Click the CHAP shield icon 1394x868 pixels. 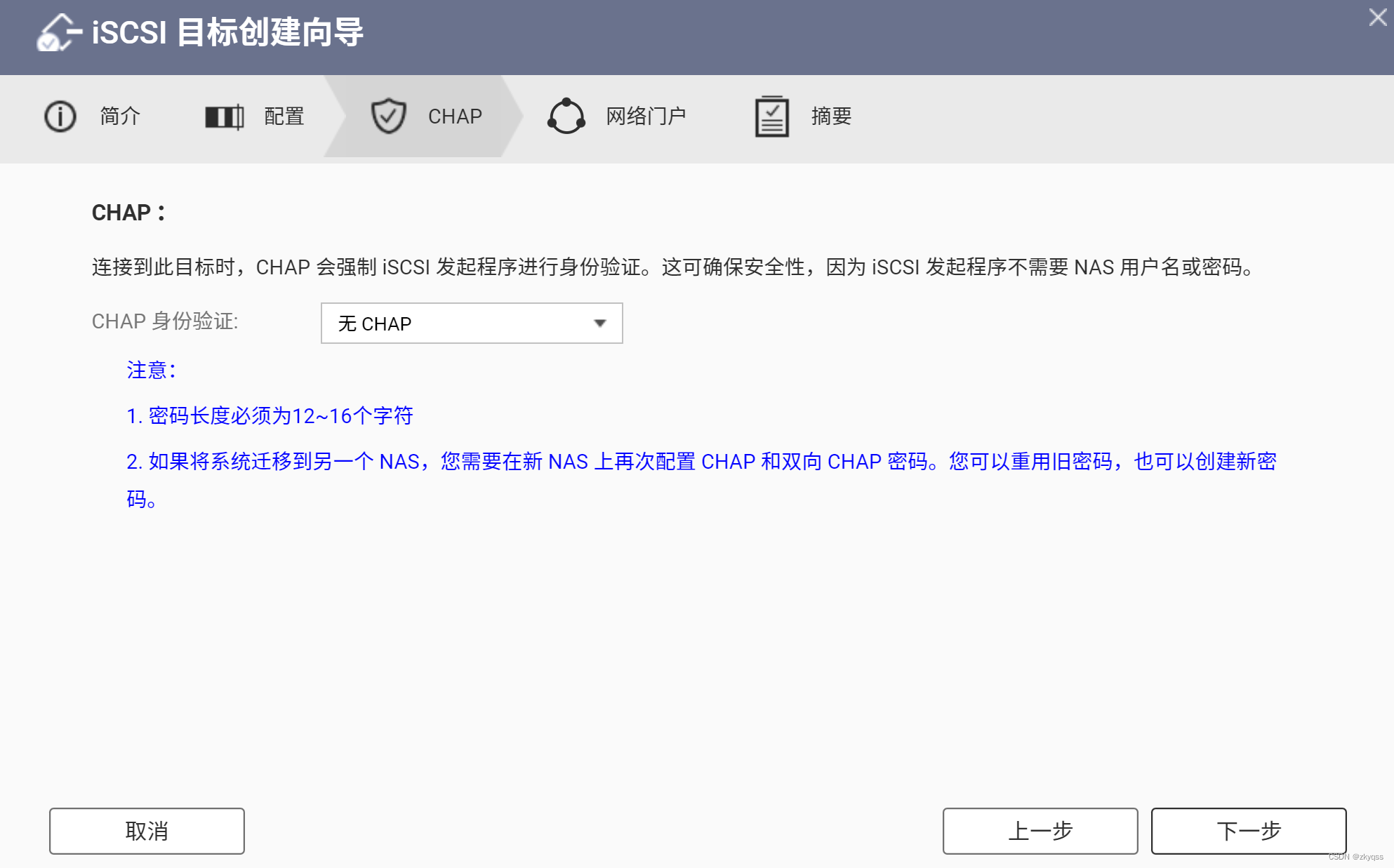point(389,116)
